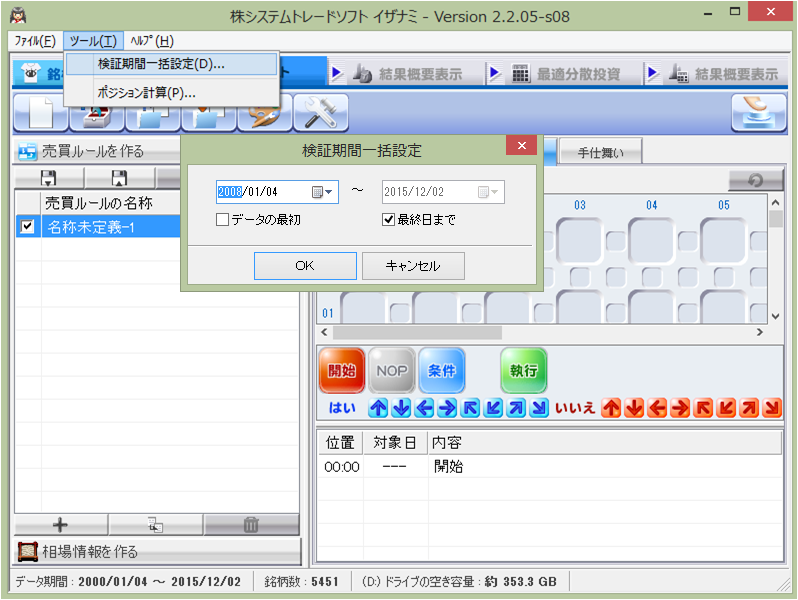Viewport: 798px width, 600px height.
Task: Open the ファイル(F) menu
Action: click(35, 41)
